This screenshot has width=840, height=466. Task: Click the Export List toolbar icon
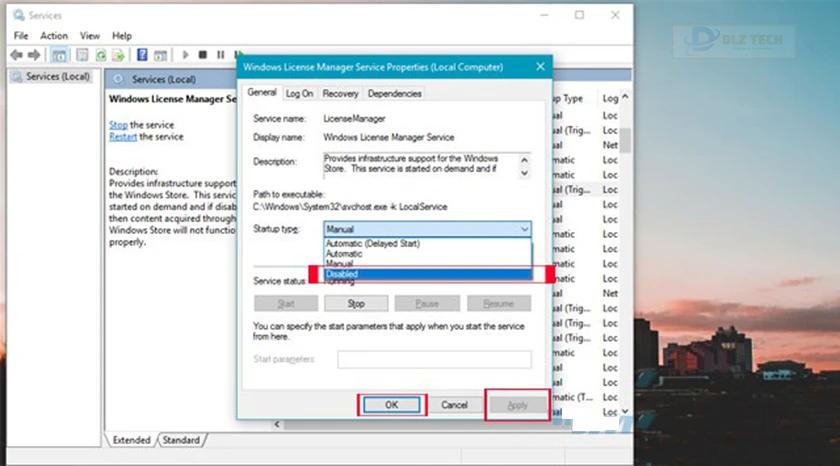(x=118, y=55)
